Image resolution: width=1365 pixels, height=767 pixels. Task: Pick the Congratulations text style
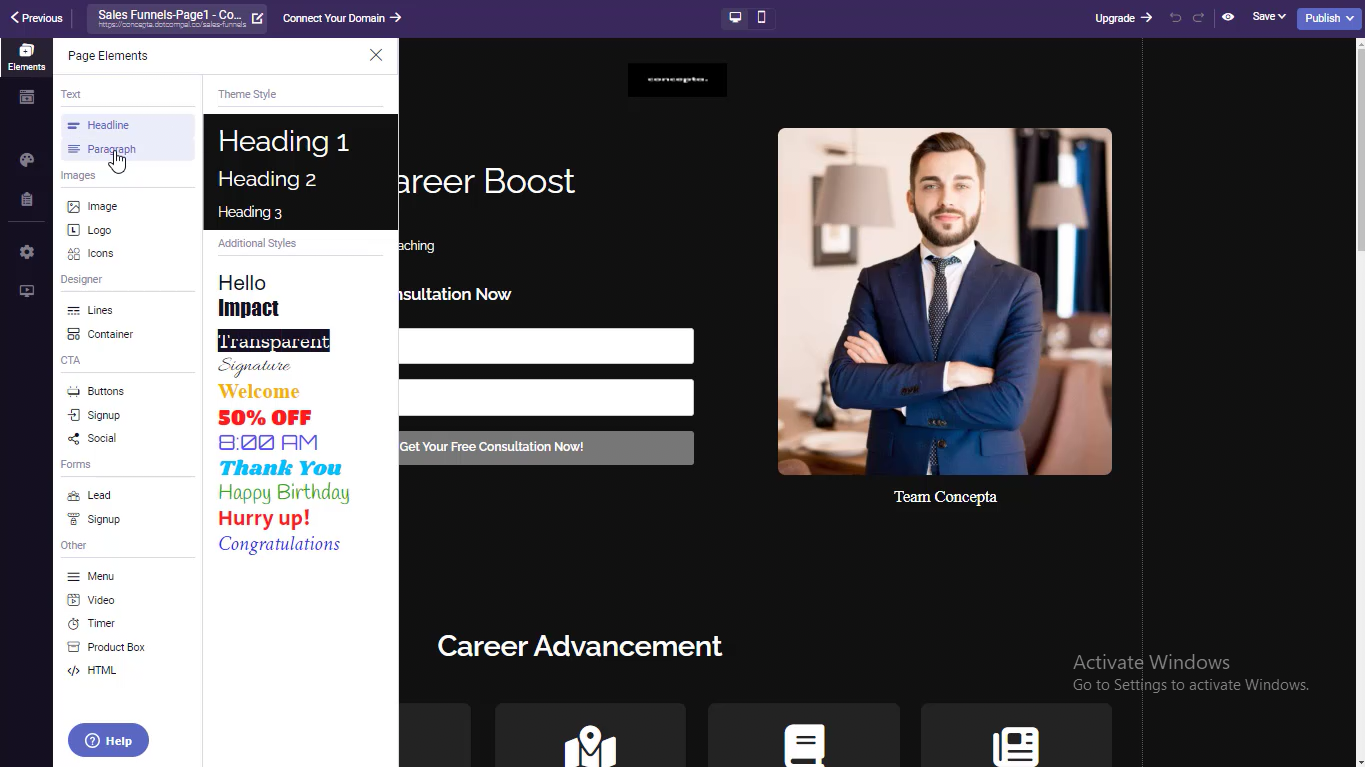pos(279,544)
